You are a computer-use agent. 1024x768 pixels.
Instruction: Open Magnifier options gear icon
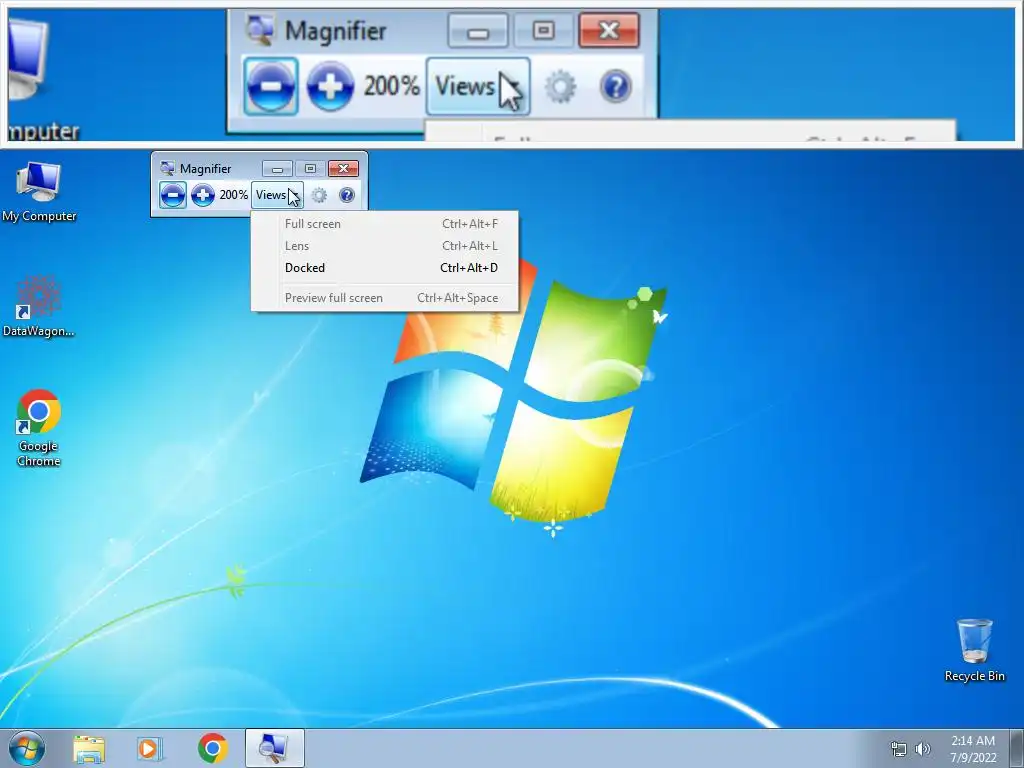319,195
